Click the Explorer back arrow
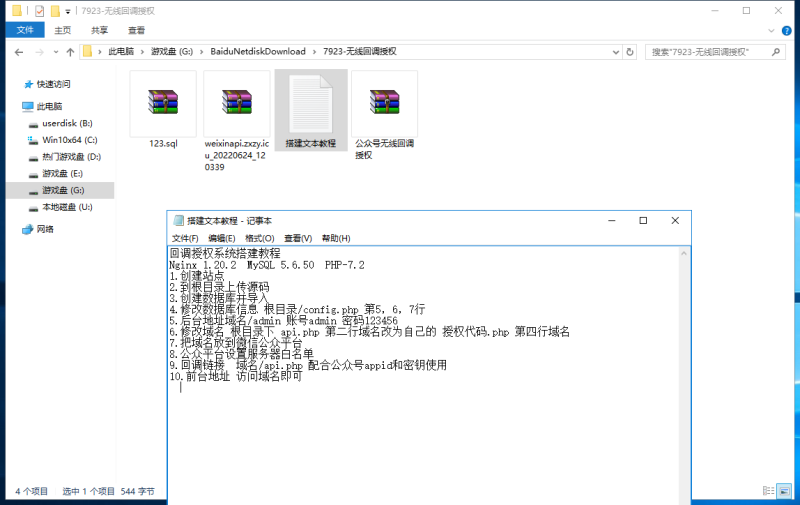The width and height of the screenshot is (800, 505). pos(19,52)
